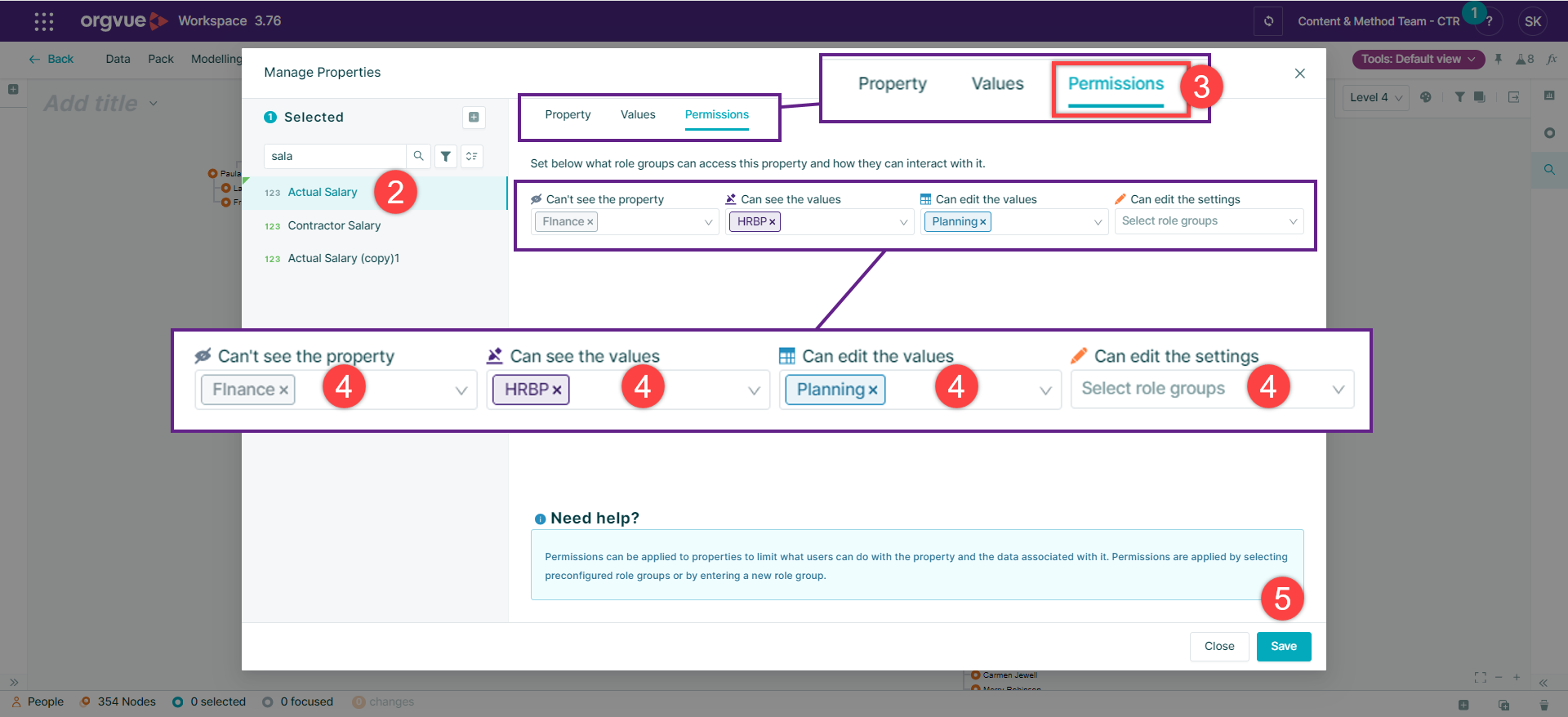Click the Add title heading
The image size is (1568, 717).
pyautogui.click(x=91, y=104)
